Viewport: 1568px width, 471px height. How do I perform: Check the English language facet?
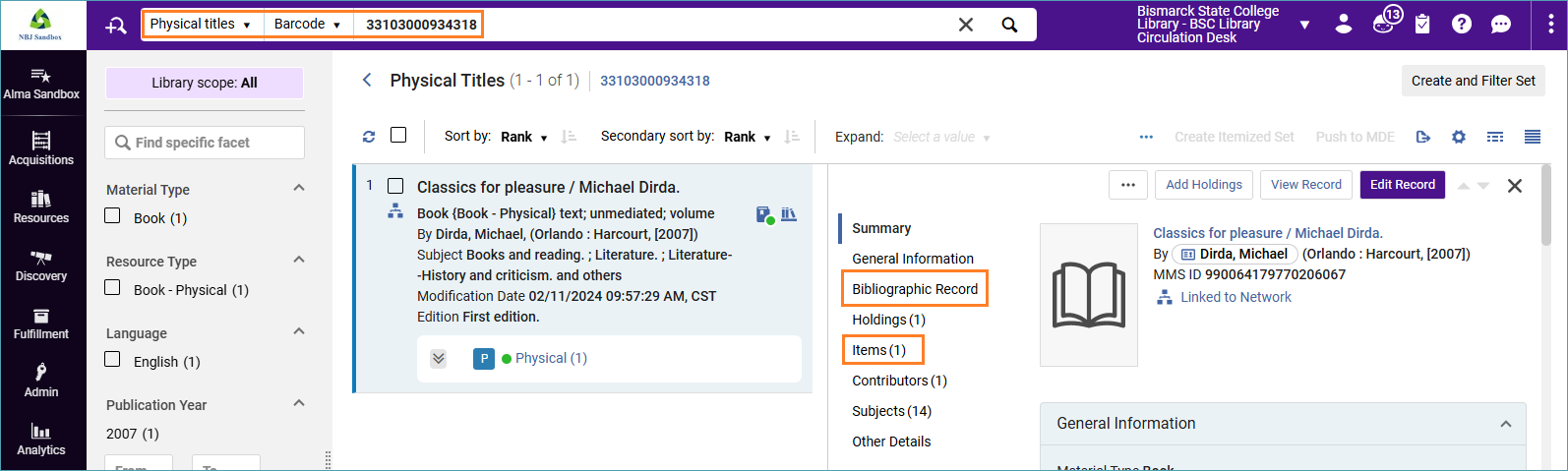(x=113, y=360)
